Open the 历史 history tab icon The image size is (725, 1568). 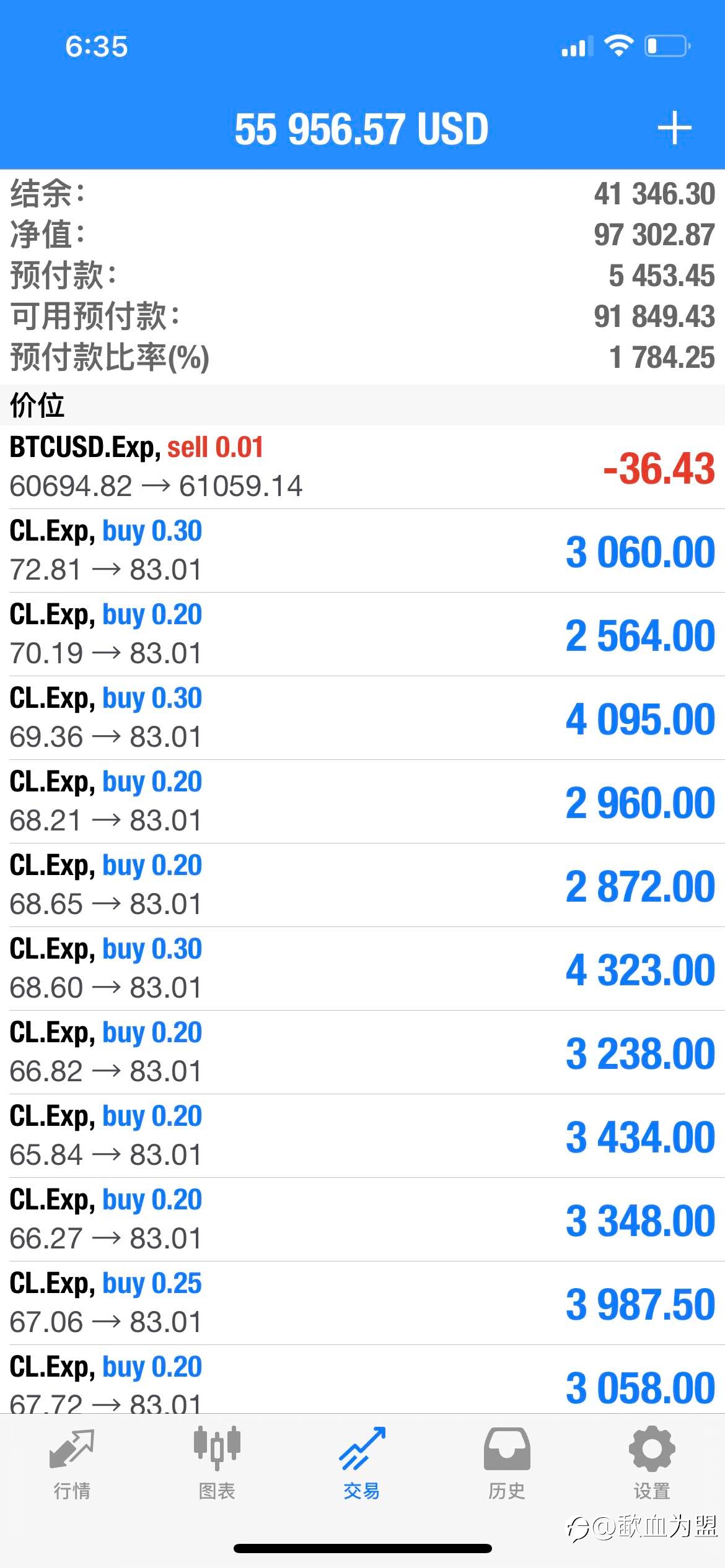point(507,1448)
